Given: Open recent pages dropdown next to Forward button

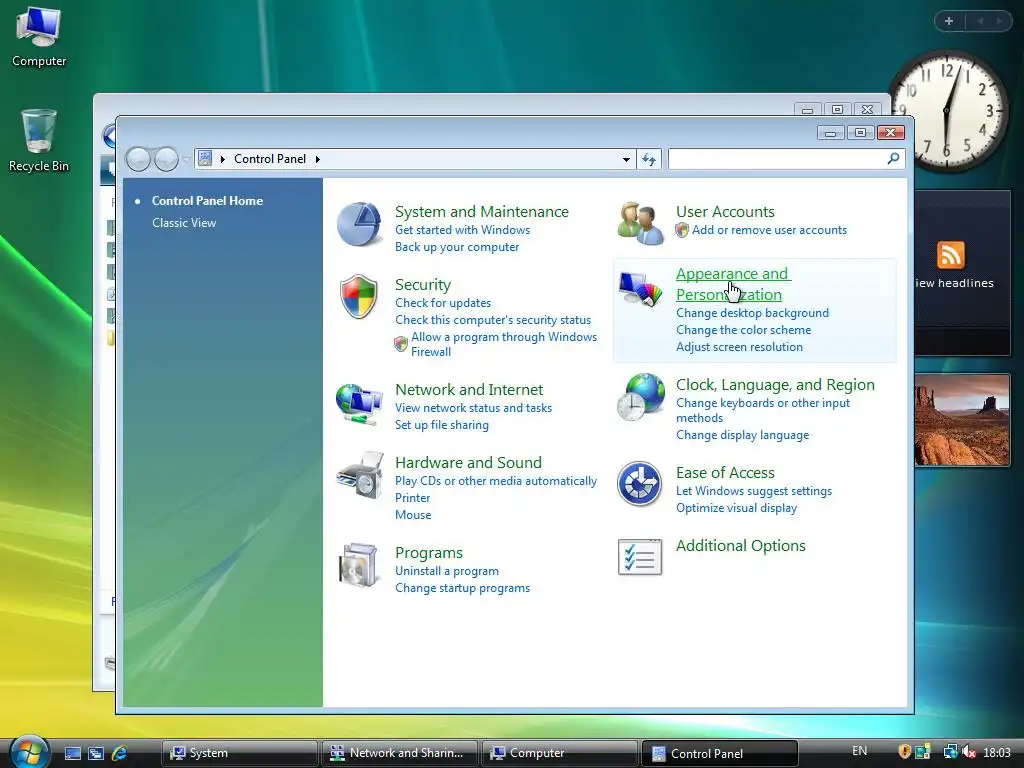Looking at the screenshot, I should (185, 159).
